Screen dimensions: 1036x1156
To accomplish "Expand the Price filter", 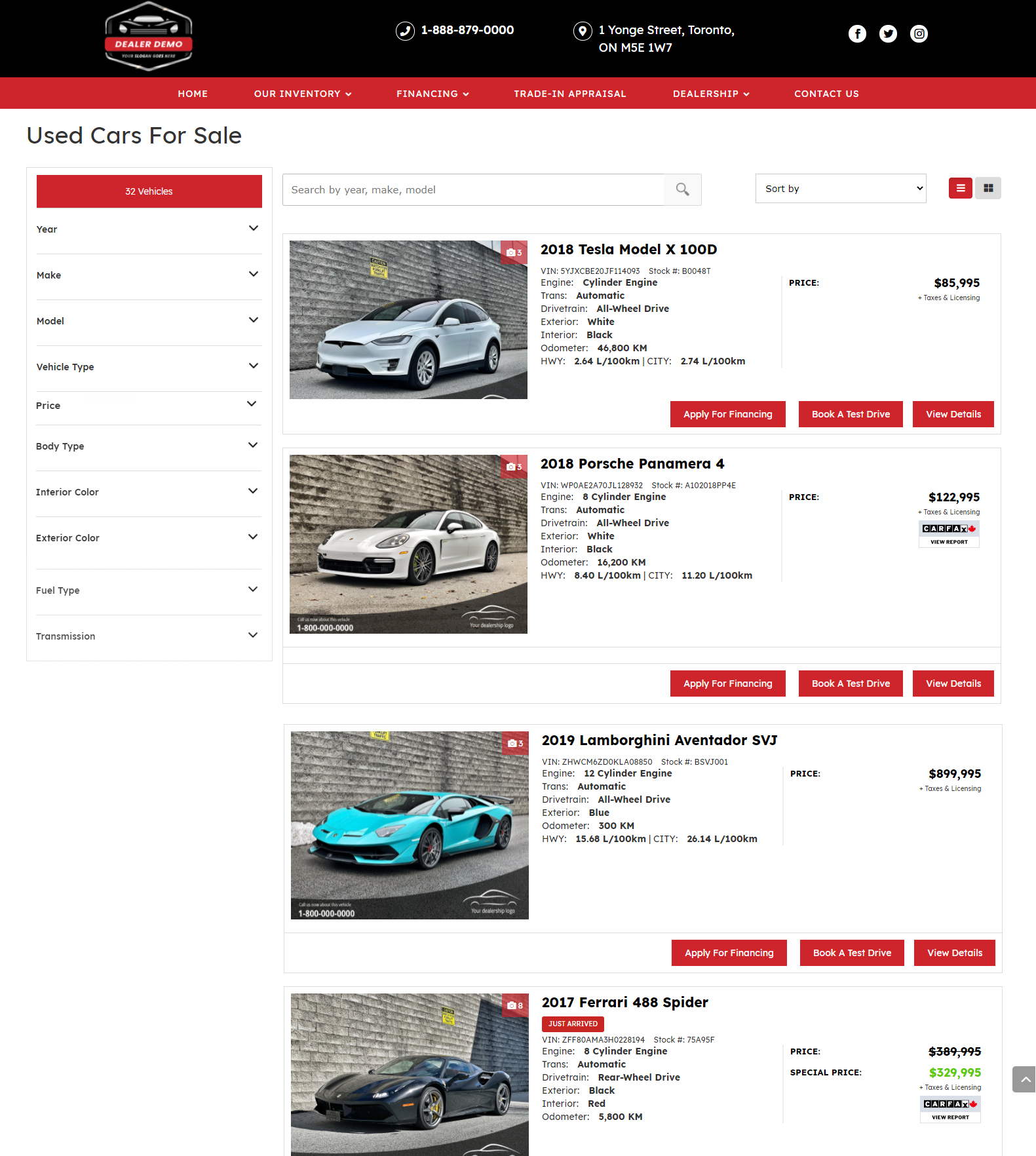I will 149,406.
